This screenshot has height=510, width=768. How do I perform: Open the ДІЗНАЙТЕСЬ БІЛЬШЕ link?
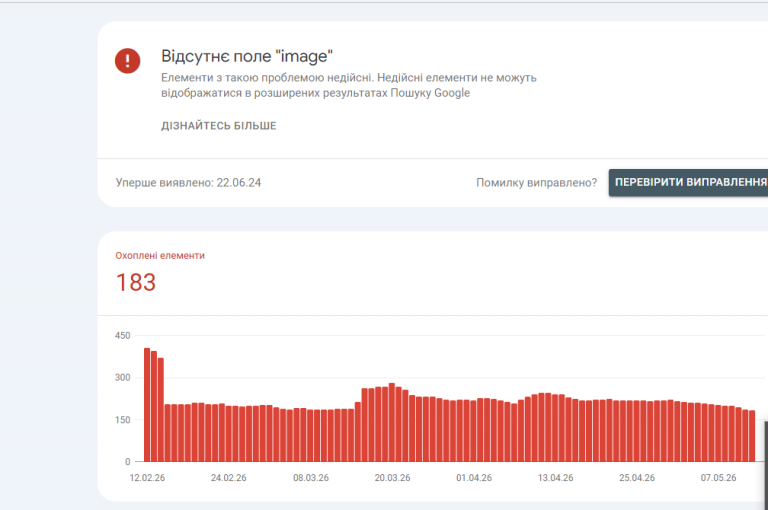click(x=218, y=126)
